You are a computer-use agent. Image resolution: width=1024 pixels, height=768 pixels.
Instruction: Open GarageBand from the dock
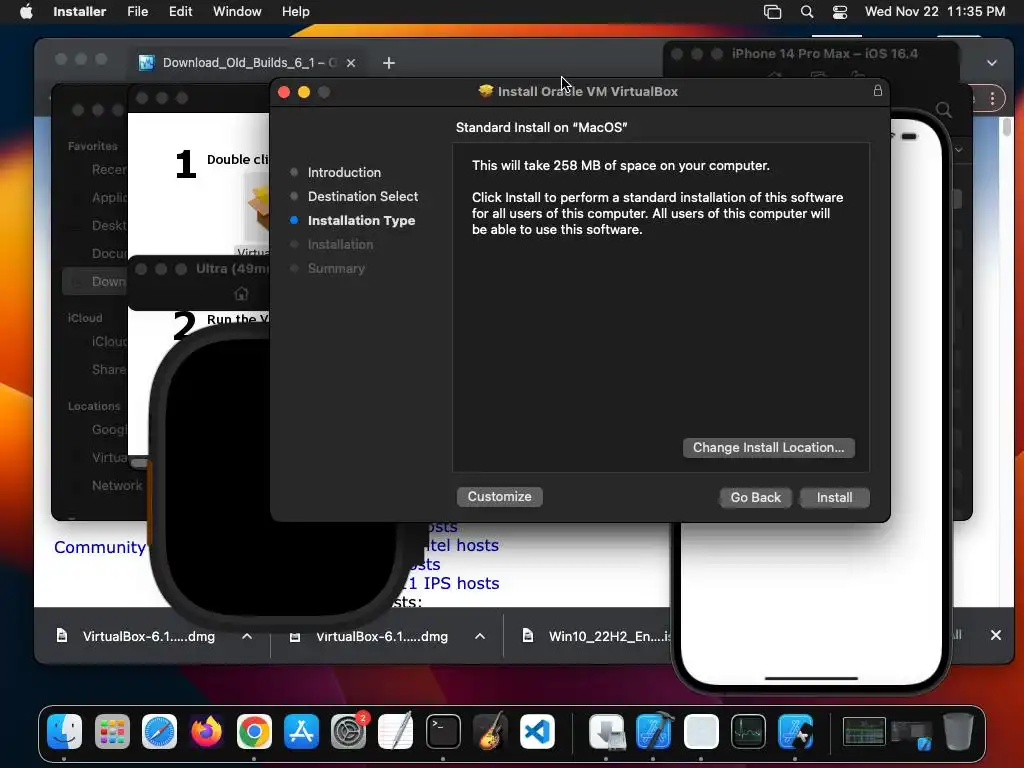click(x=490, y=731)
